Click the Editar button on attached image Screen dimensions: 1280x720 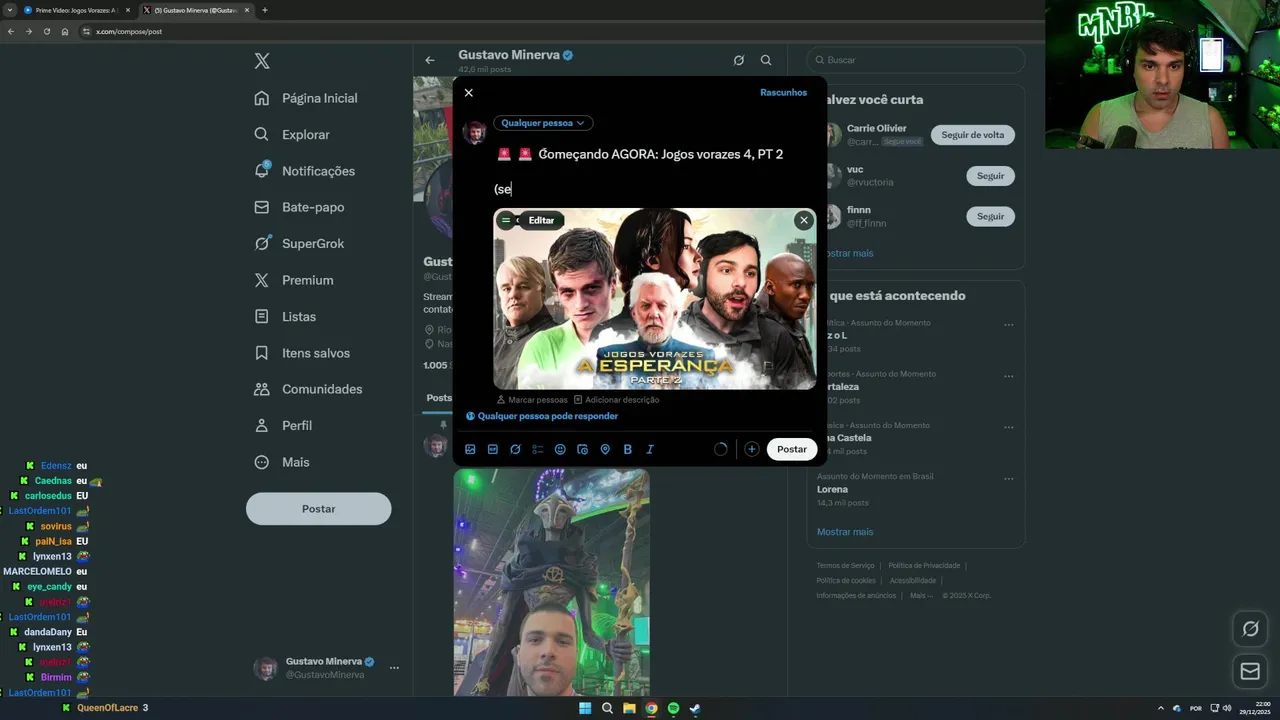point(541,220)
